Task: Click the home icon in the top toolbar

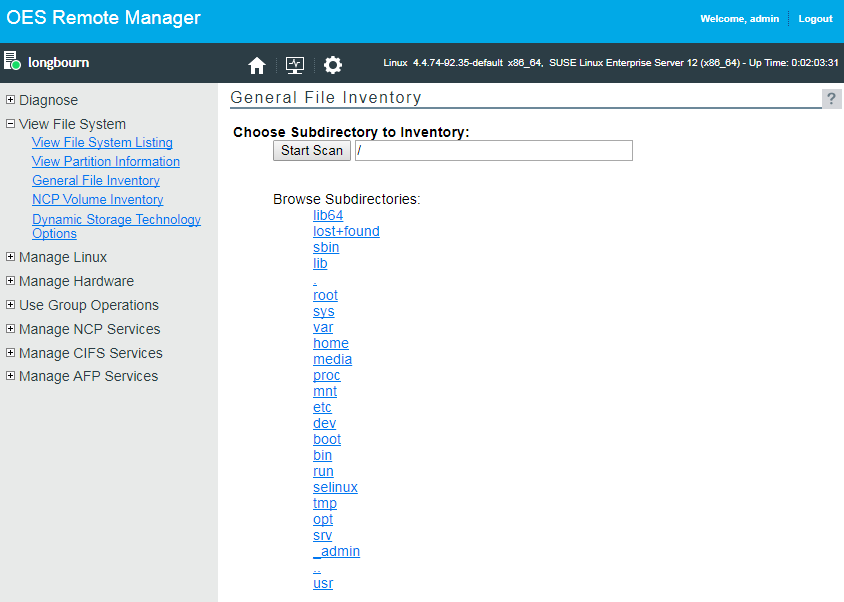Action: (256, 64)
